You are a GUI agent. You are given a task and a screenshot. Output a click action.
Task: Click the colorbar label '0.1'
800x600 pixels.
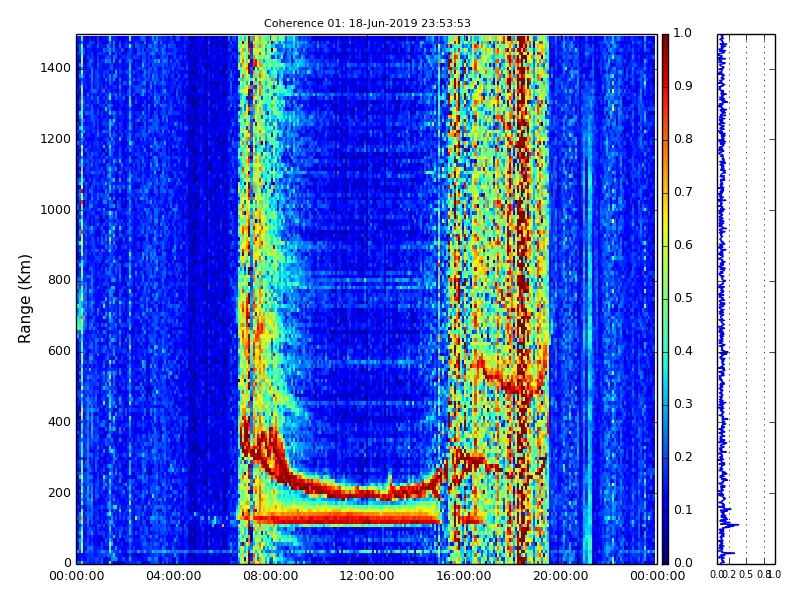click(683, 511)
